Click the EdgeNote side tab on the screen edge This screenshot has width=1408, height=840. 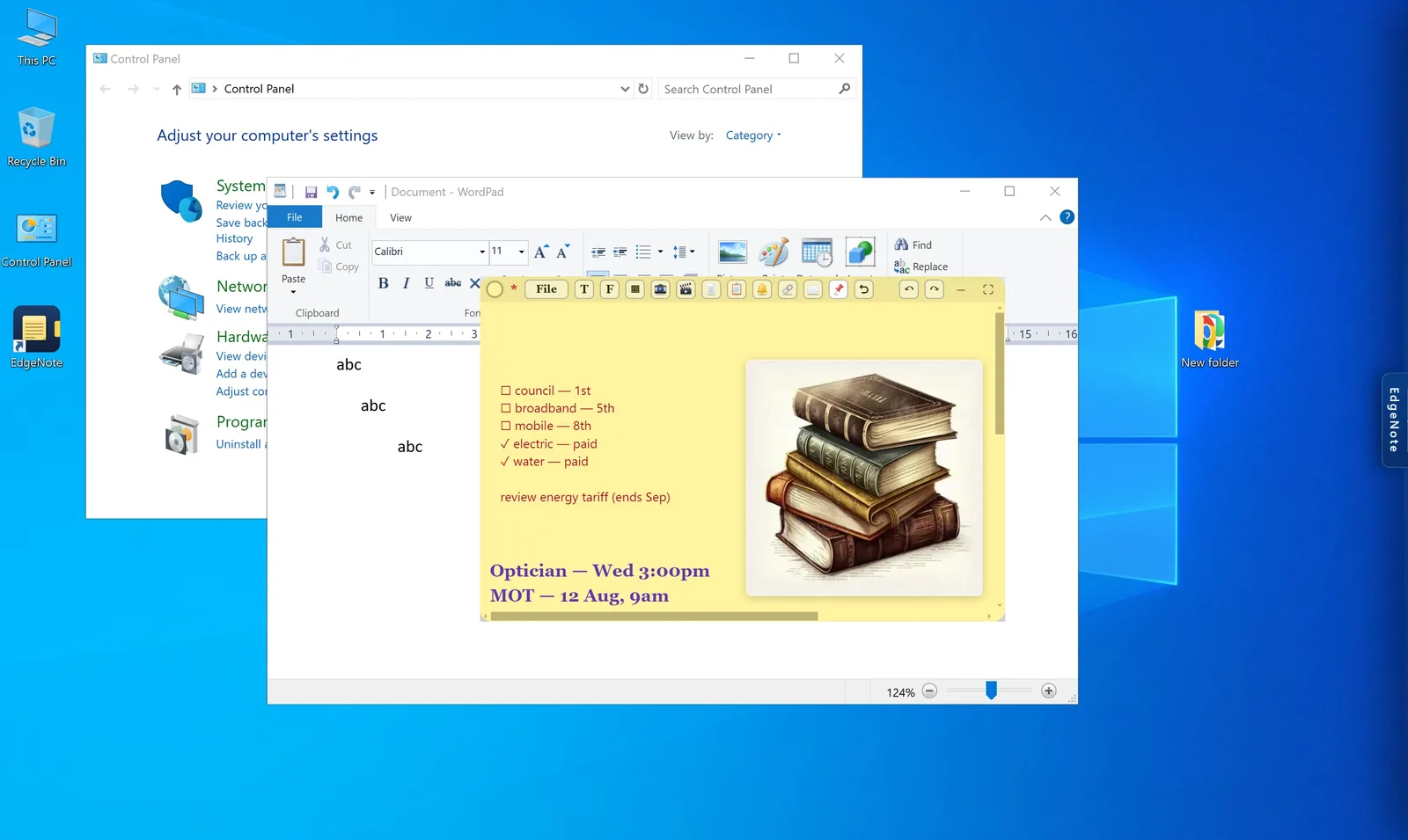(1394, 420)
